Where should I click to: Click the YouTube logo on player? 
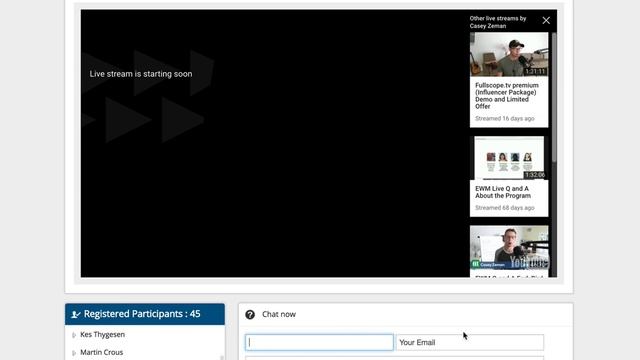[x=529, y=262]
